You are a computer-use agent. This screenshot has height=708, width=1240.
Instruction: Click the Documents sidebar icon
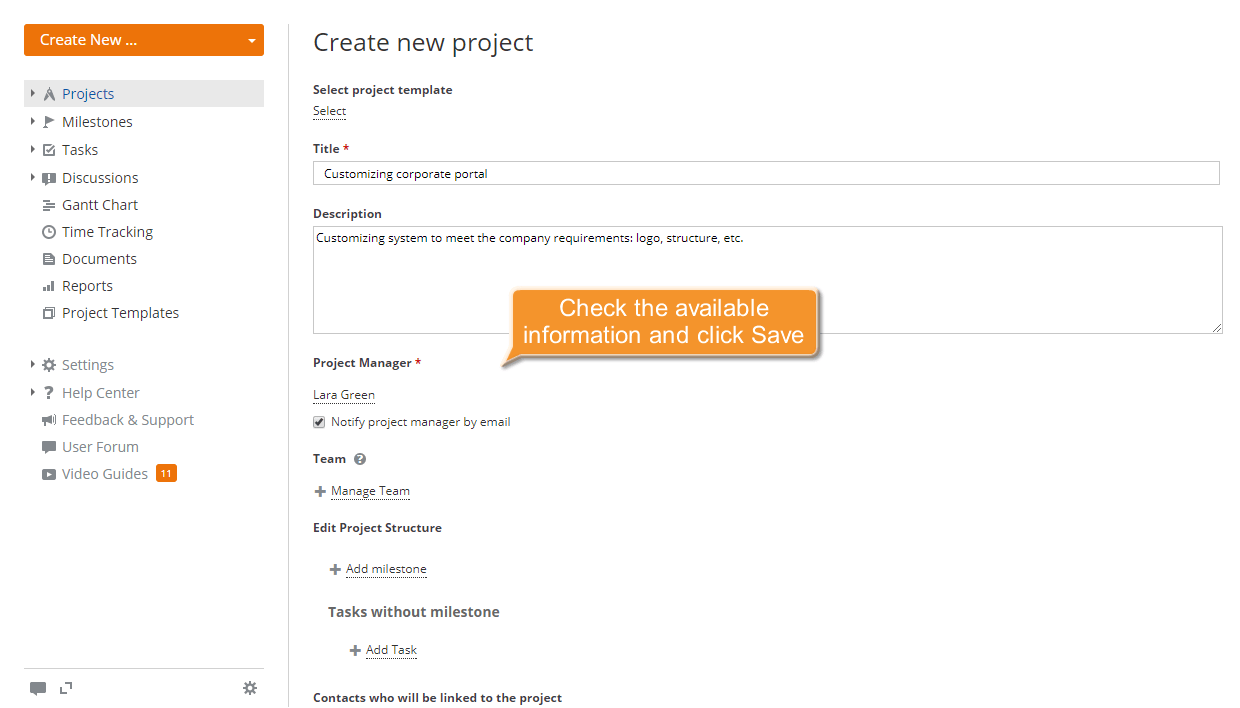pos(50,258)
